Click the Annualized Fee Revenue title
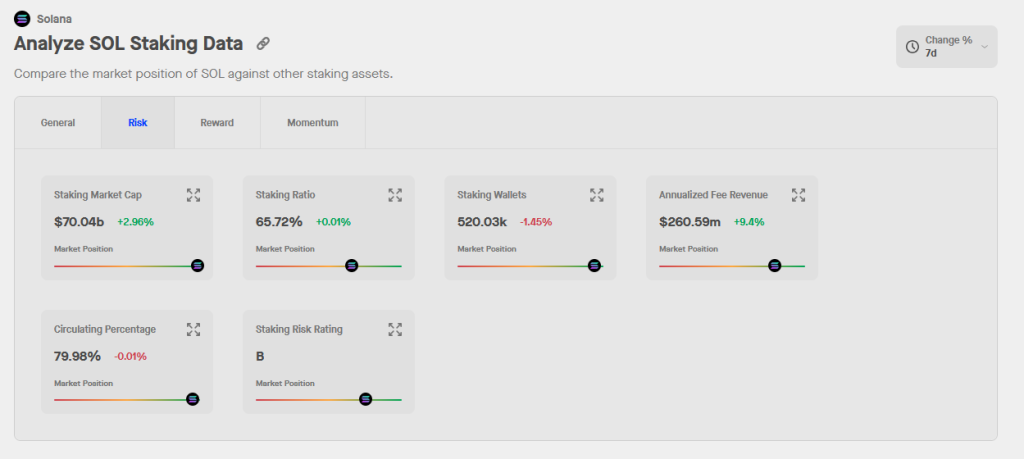The image size is (1024, 459). click(x=713, y=195)
